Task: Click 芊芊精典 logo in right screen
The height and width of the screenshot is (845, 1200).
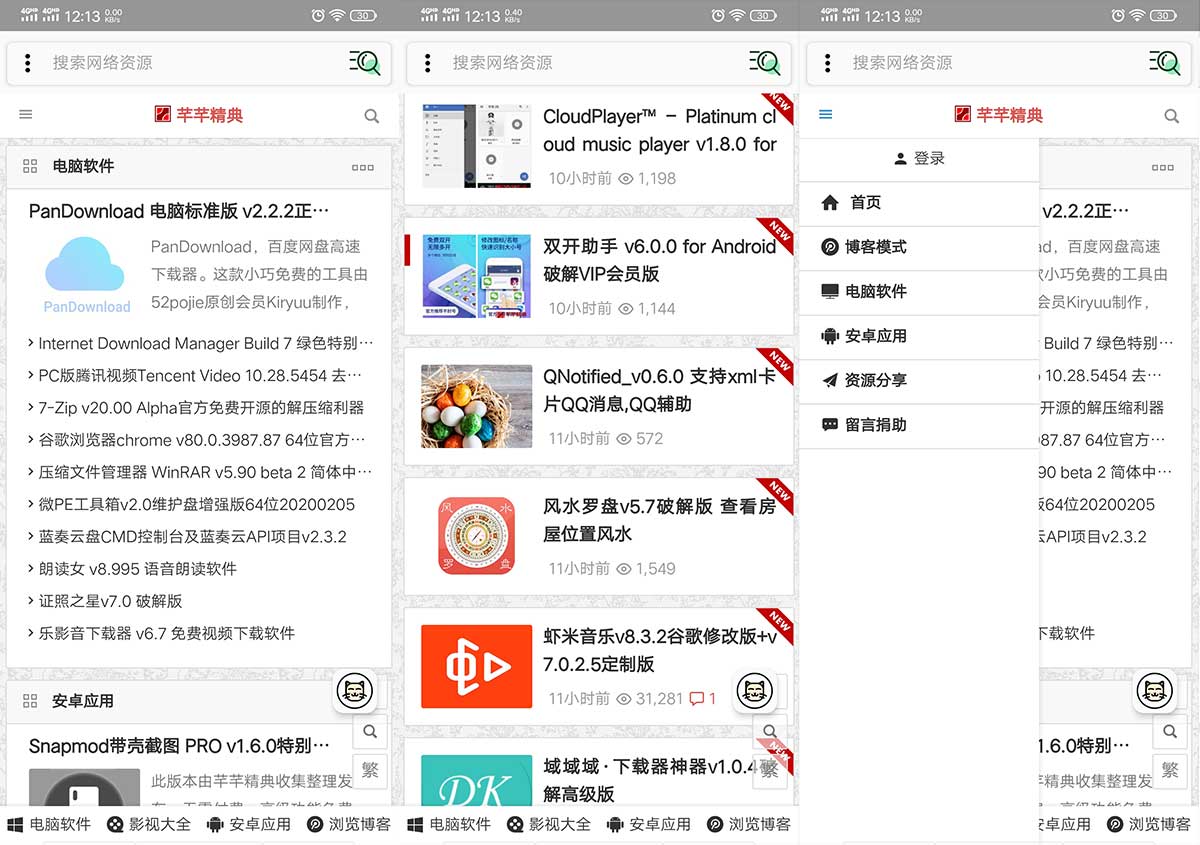Action: pos(999,115)
